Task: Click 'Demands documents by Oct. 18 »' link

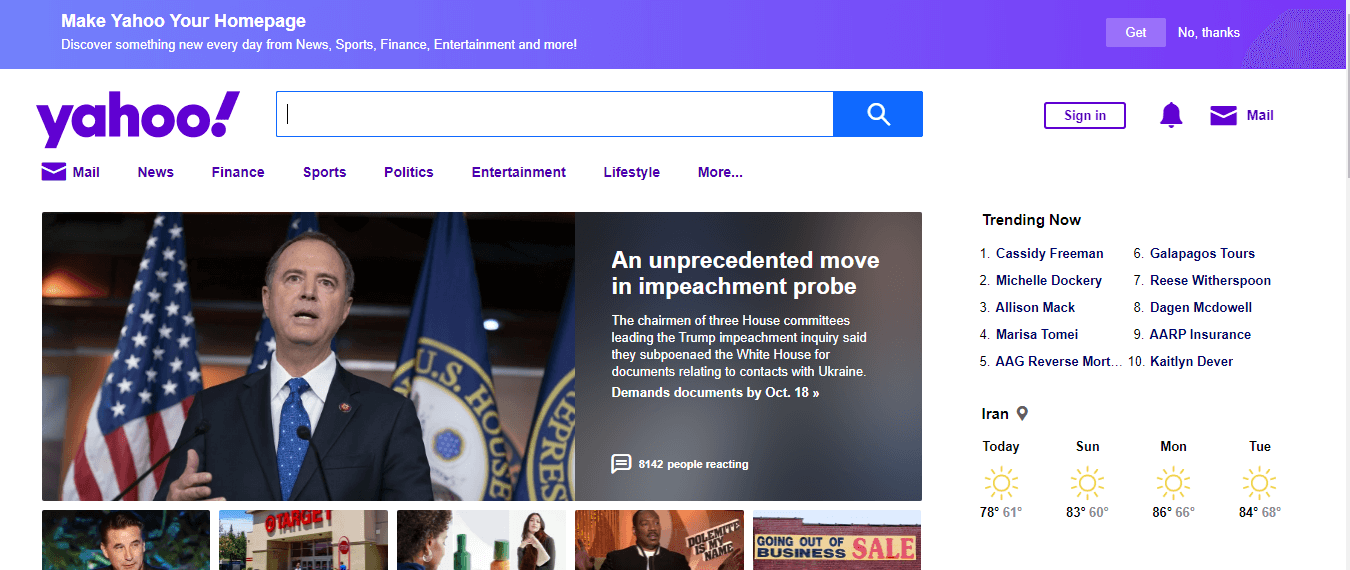Action: pyautogui.click(x=715, y=393)
